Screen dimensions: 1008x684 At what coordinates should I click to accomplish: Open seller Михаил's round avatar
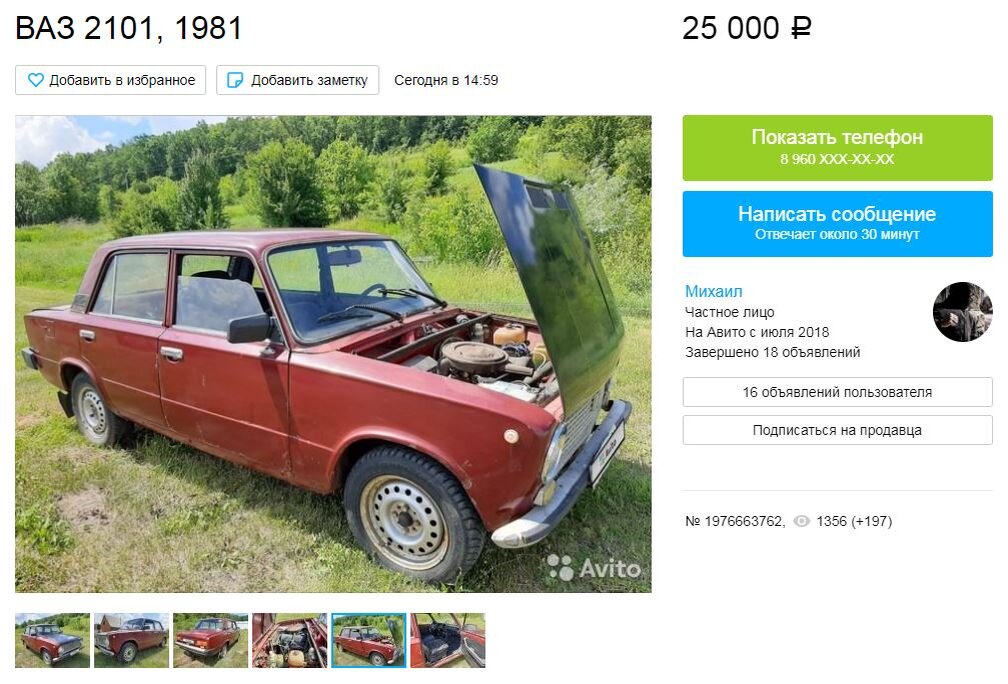tap(962, 312)
